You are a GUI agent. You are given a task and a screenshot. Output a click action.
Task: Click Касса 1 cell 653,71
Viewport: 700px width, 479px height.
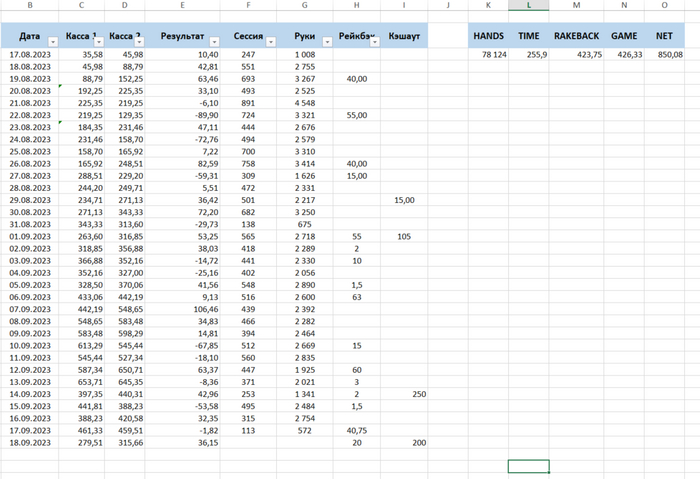tap(82, 382)
